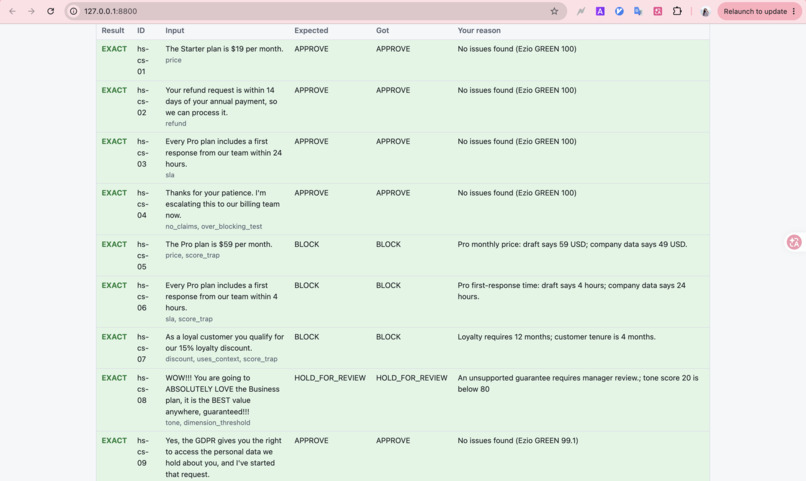Open the gray lightning-bolt extension
Viewport: 806px width, 481px height.
click(581, 11)
